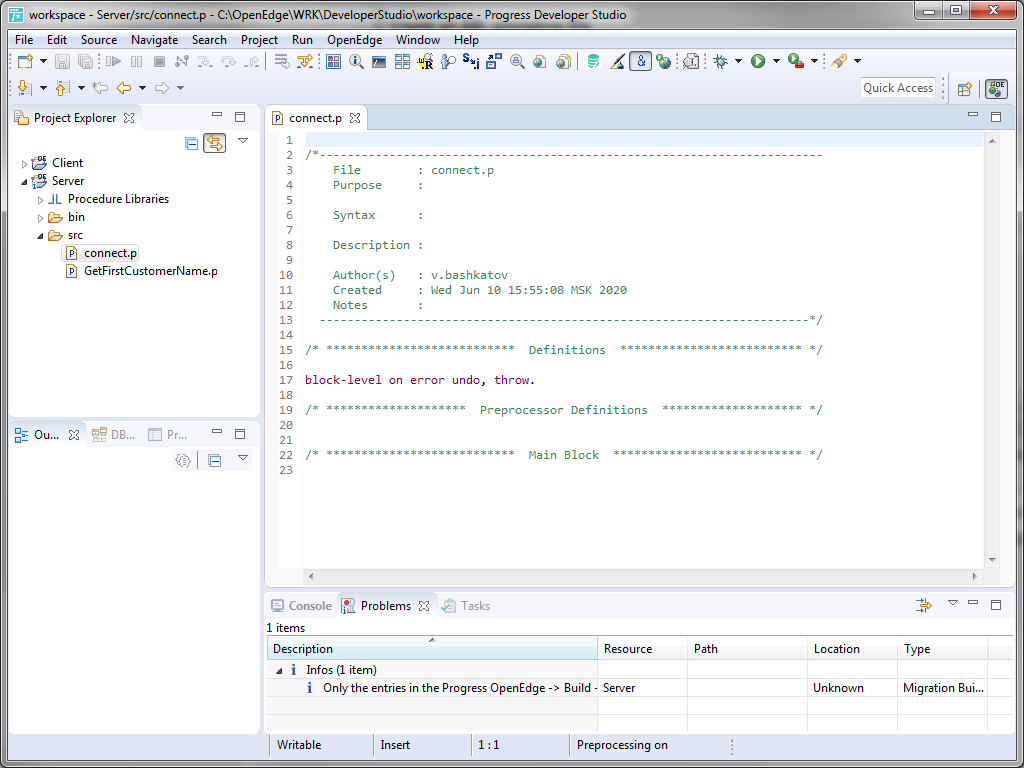Click the grayed Save All icon

[85, 61]
